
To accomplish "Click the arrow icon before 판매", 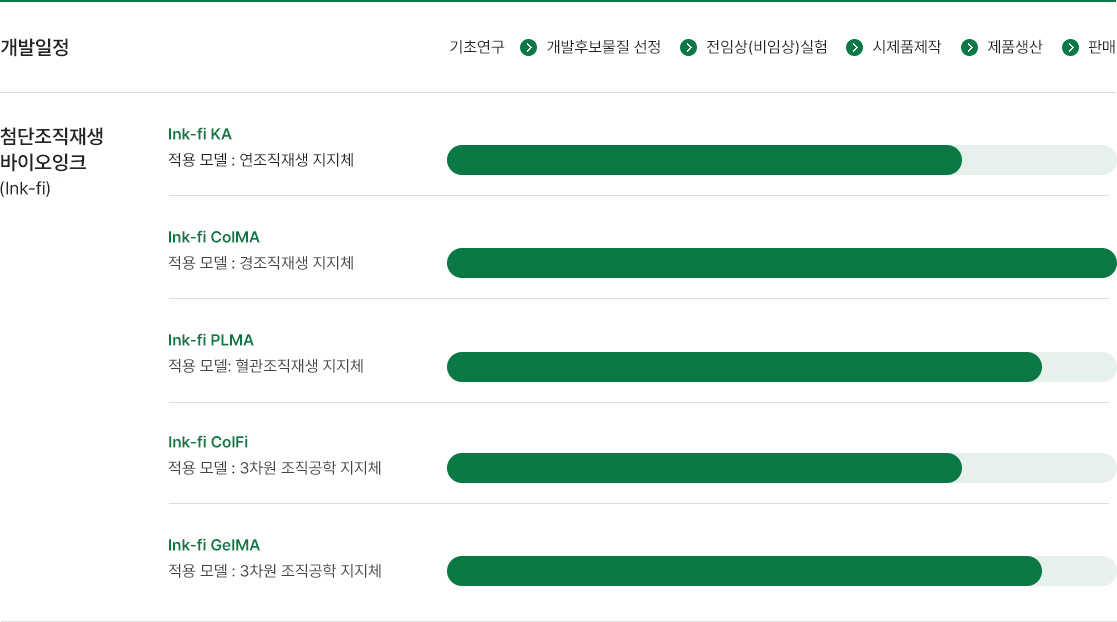I will tap(1070, 48).
